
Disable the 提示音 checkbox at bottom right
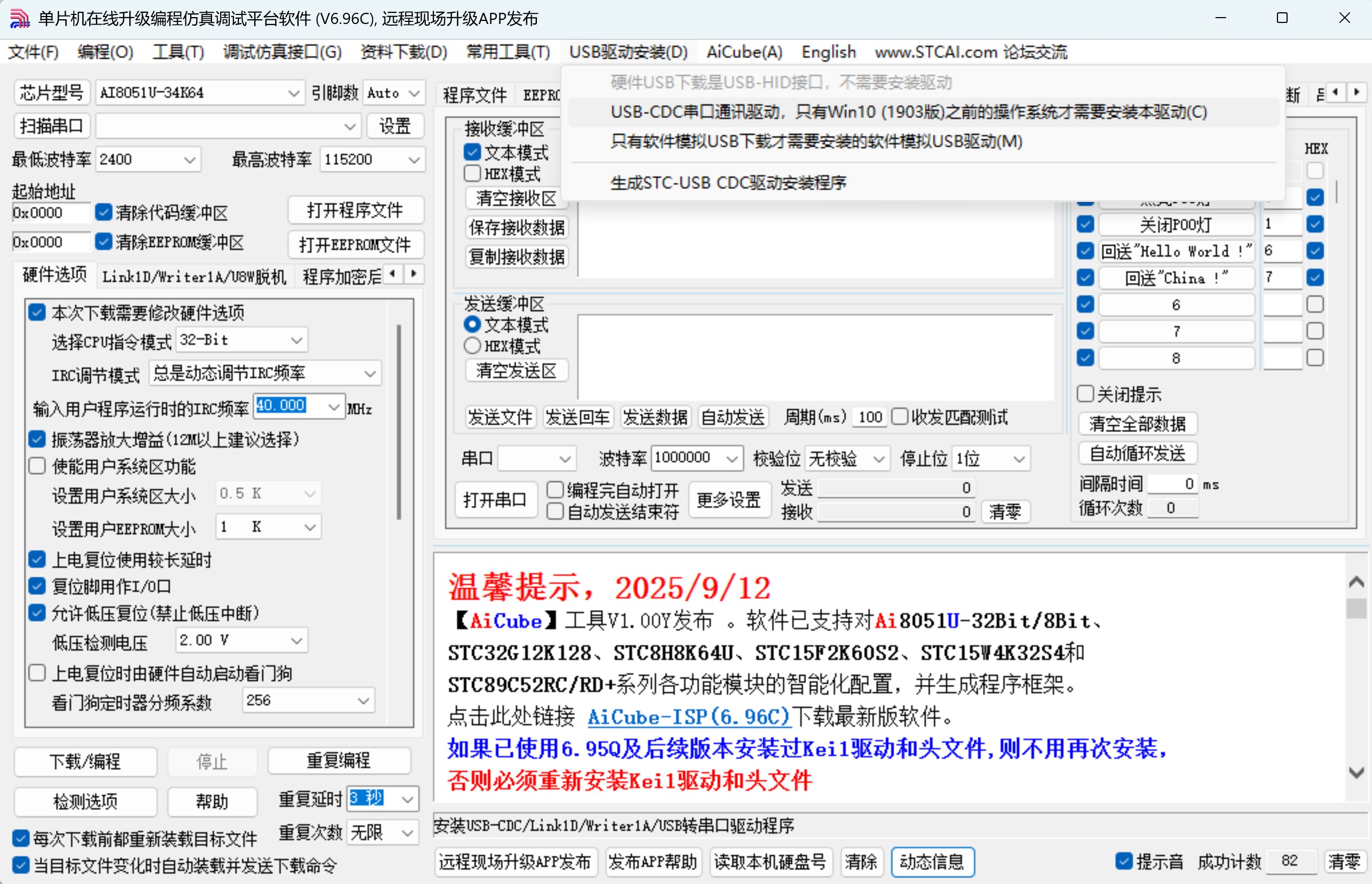tap(1124, 861)
